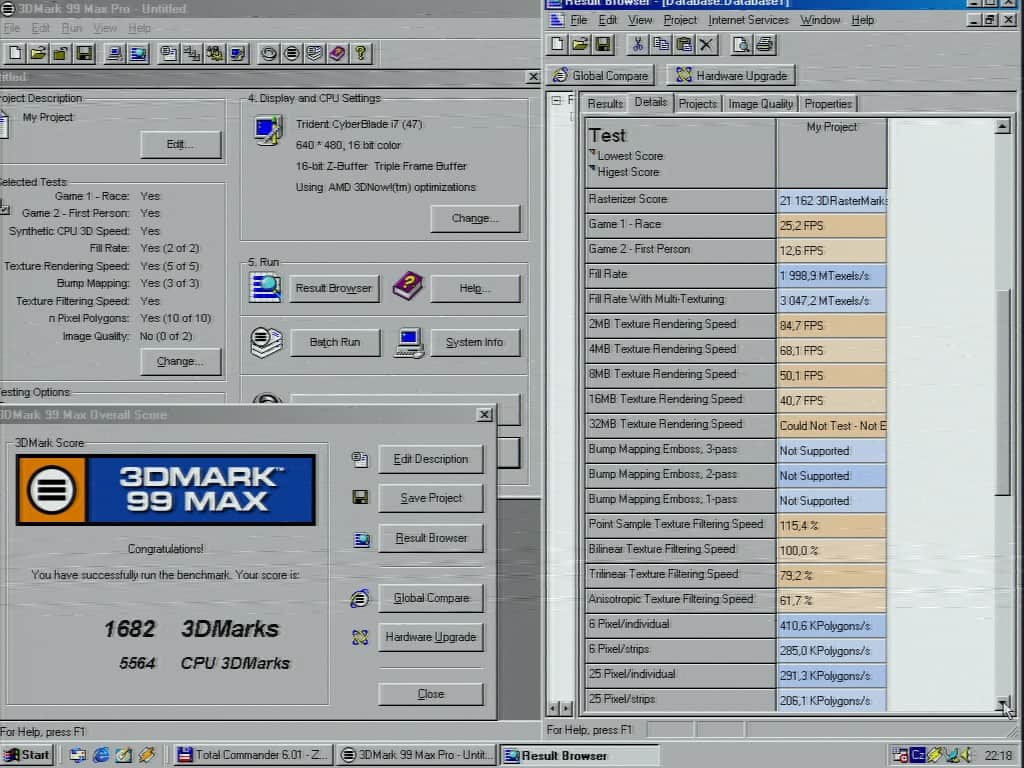Click Hardware Upgrade toolbar button in Result Browser
This screenshot has height=768, width=1024.
tap(731, 76)
